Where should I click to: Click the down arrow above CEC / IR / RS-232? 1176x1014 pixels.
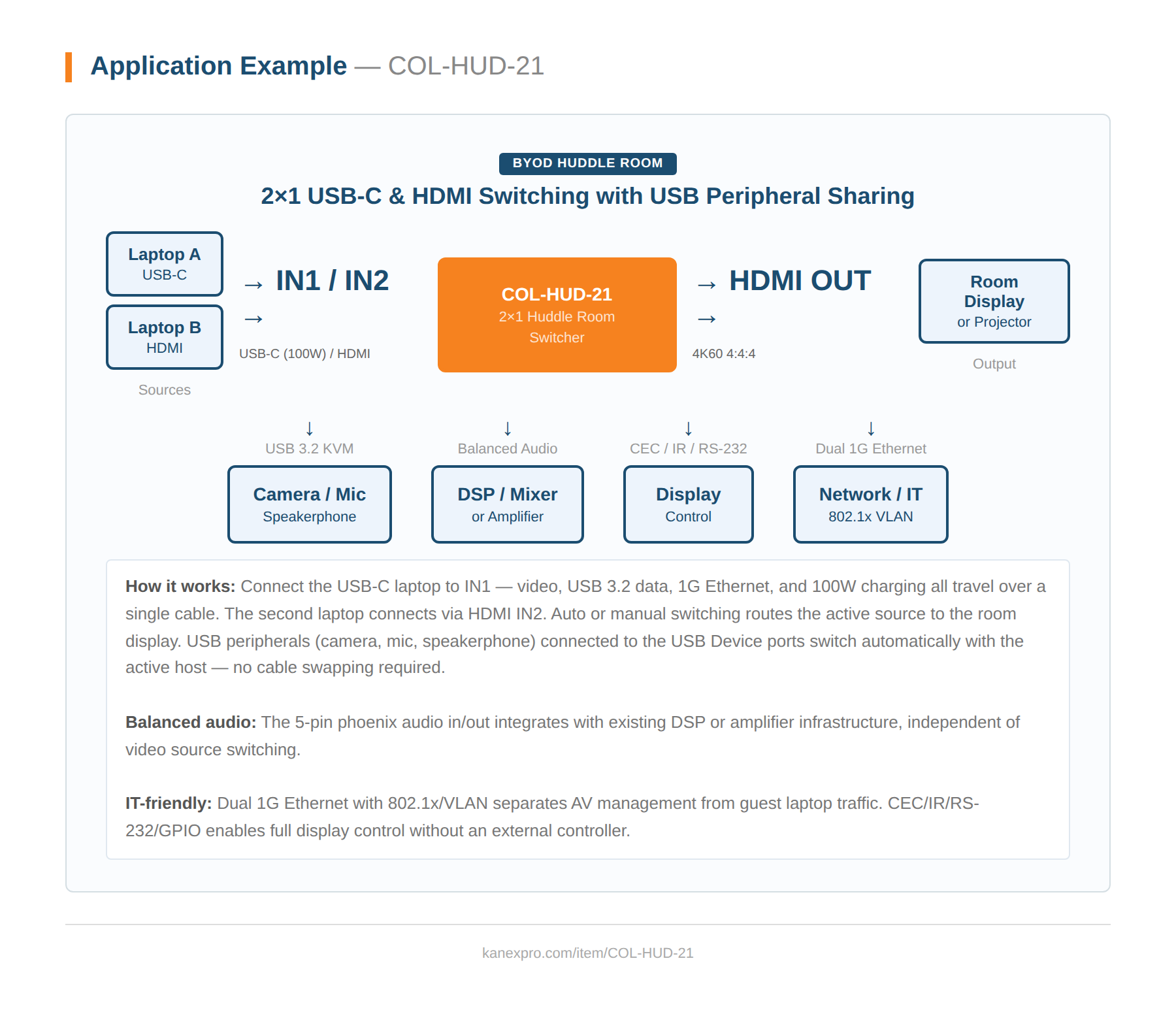pyautogui.click(x=688, y=429)
